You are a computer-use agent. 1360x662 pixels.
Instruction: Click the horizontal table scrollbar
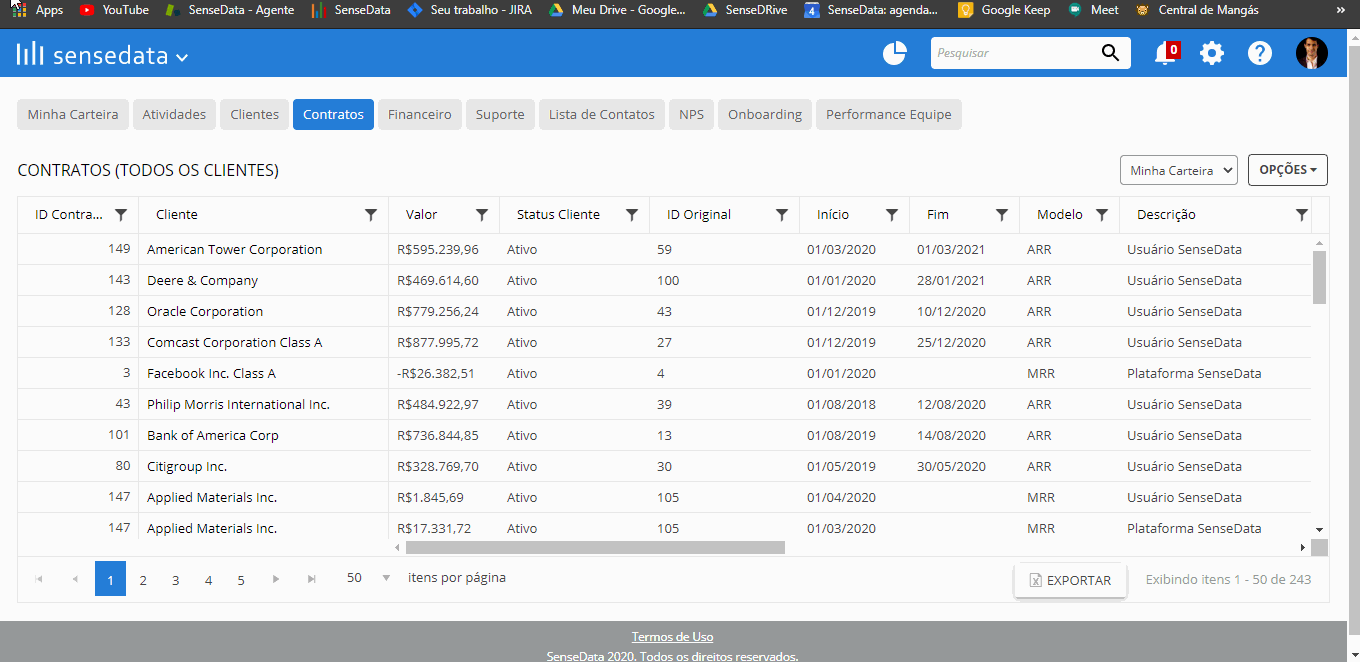tap(595, 547)
